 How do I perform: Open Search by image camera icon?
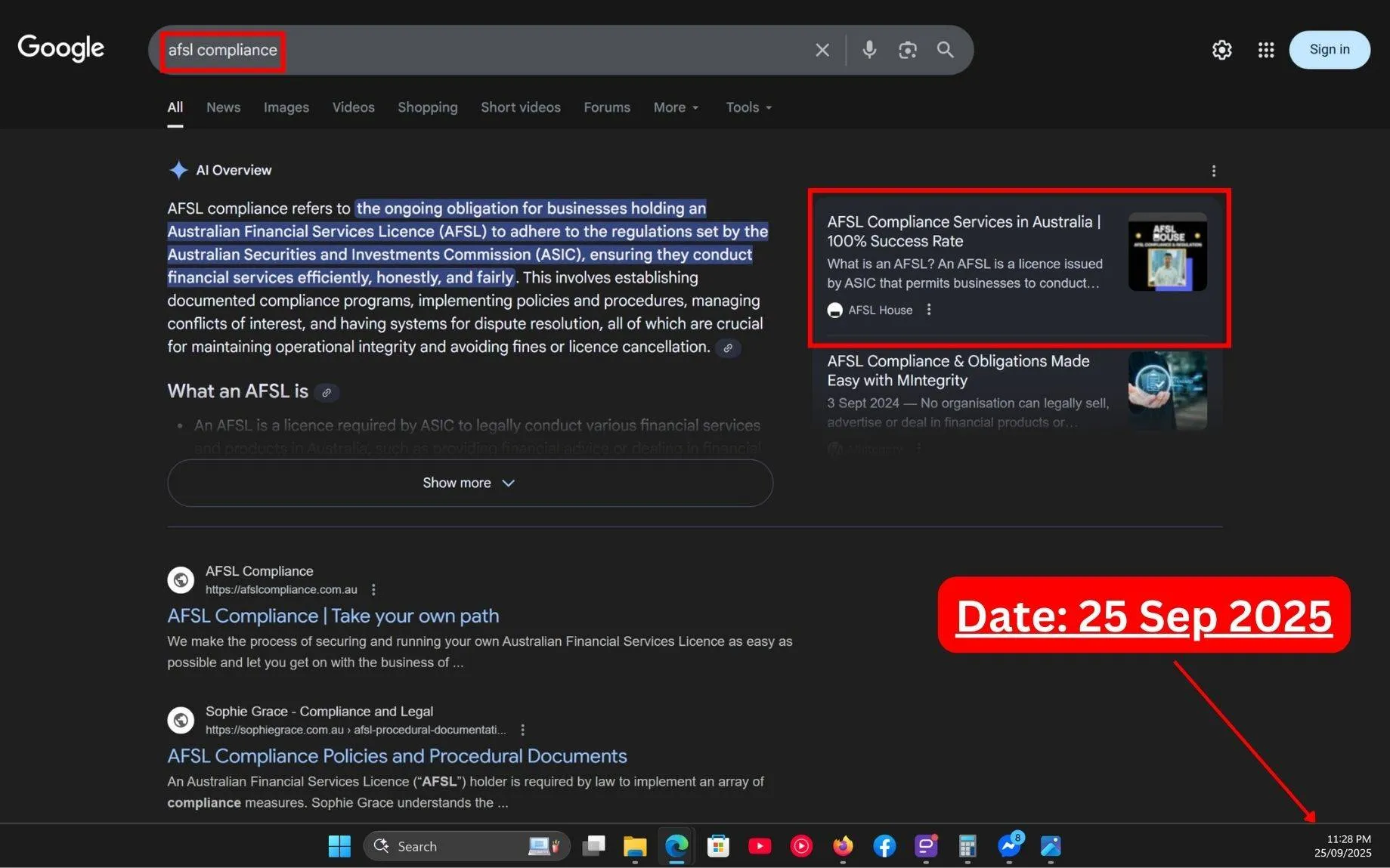(x=907, y=50)
